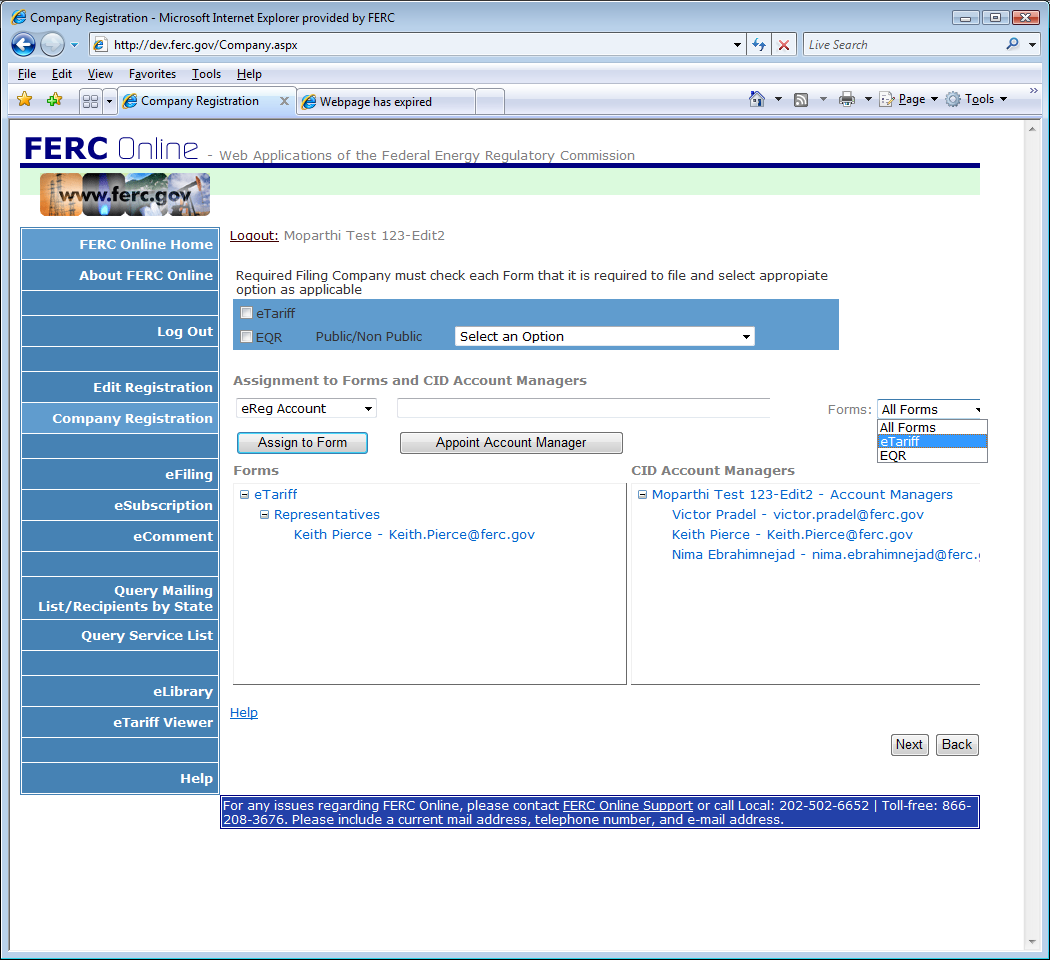
Task: Click the Help link below Forms panel
Action: click(244, 712)
